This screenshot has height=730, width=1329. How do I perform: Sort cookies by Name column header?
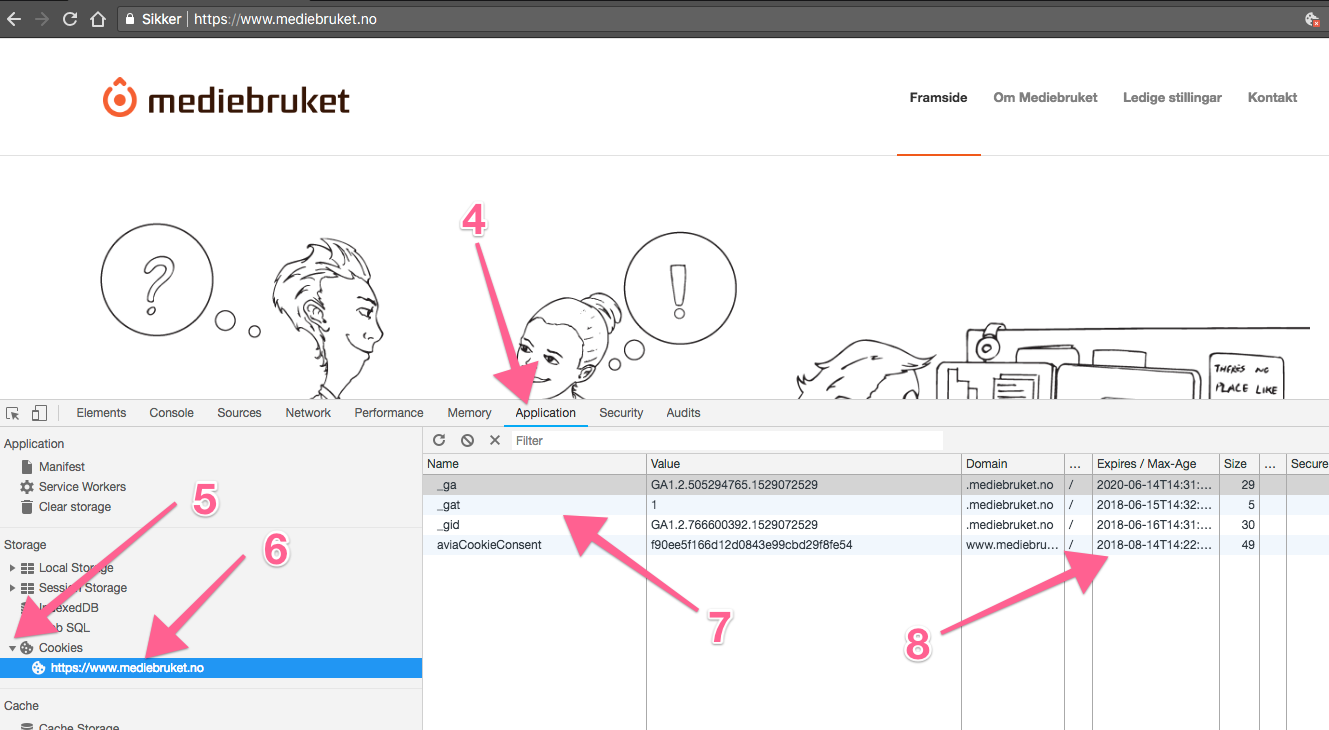coord(534,464)
